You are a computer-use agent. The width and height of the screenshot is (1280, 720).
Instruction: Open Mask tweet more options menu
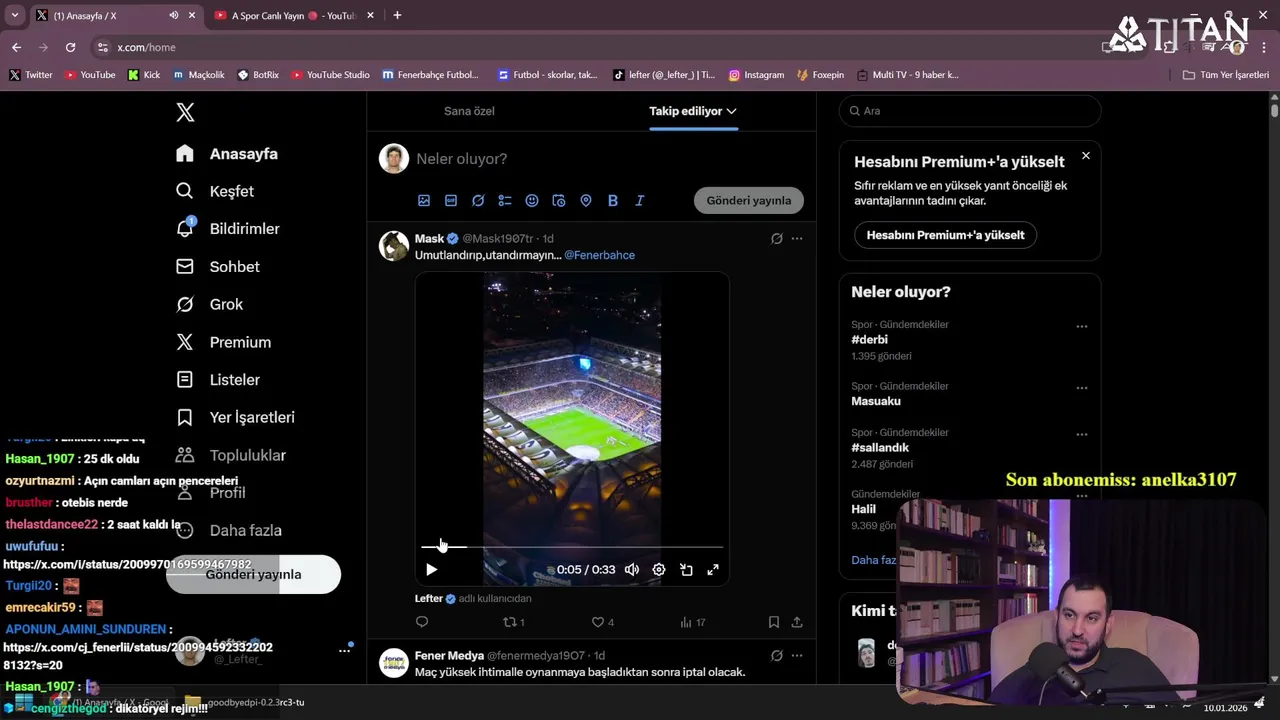click(797, 239)
